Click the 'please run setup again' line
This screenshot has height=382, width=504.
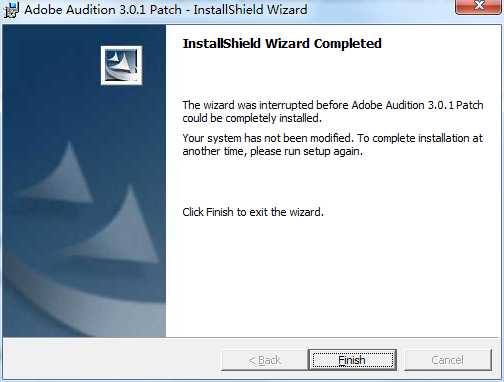click(x=273, y=151)
